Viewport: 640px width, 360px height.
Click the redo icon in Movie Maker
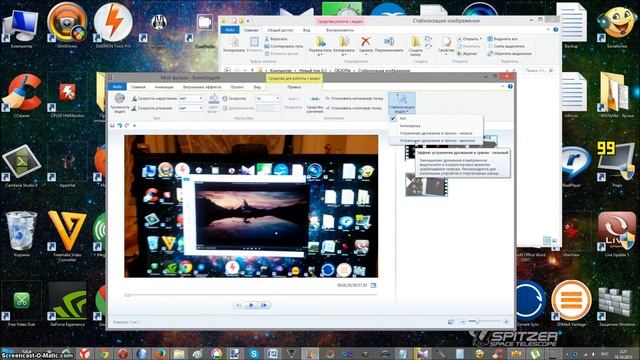pyautogui.click(x=127, y=126)
